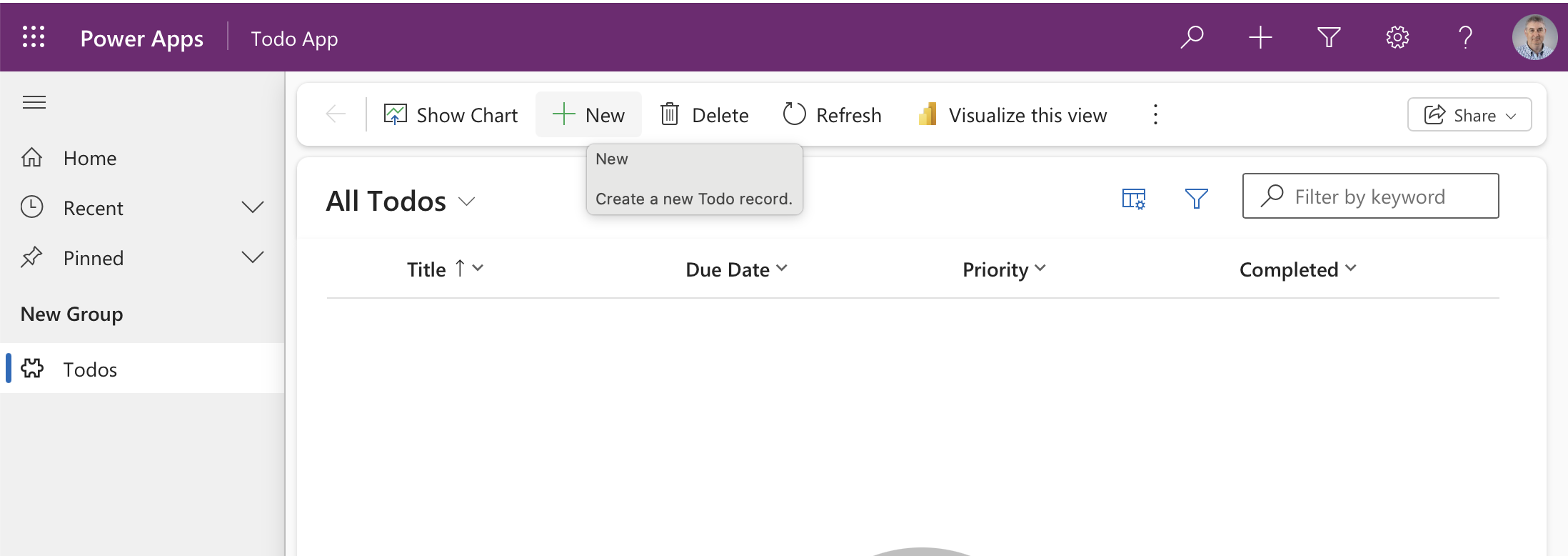Open the help question mark
Screen dimensions: 1568x556
tap(1465, 37)
